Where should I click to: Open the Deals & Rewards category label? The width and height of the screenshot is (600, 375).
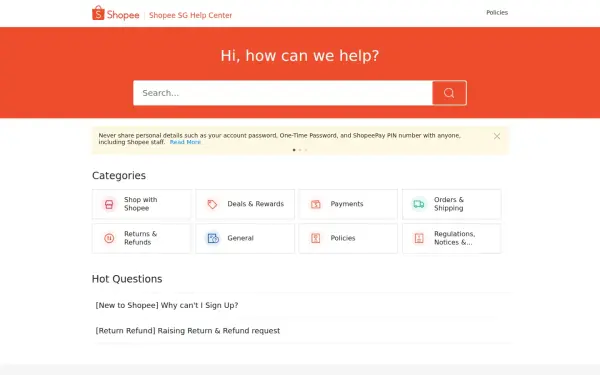(256, 204)
